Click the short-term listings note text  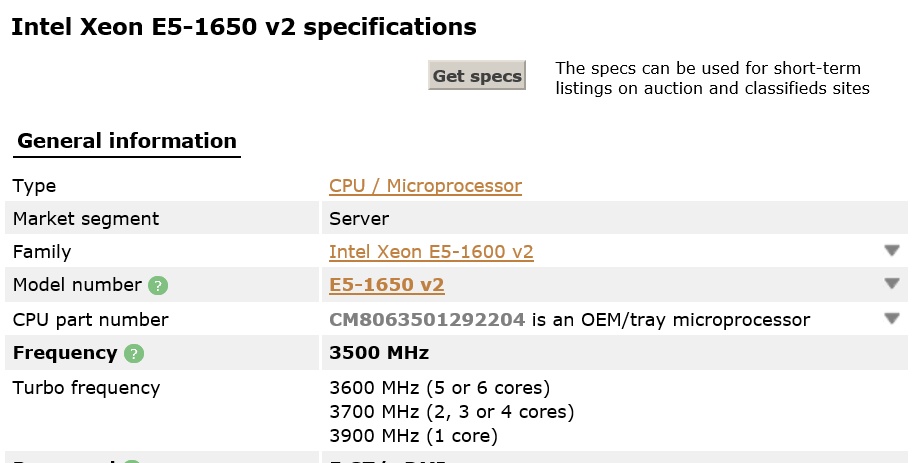coord(712,78)
